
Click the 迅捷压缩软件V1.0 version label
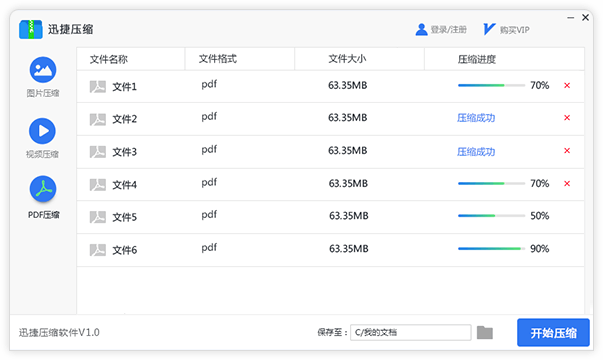[x=59, y=332]
